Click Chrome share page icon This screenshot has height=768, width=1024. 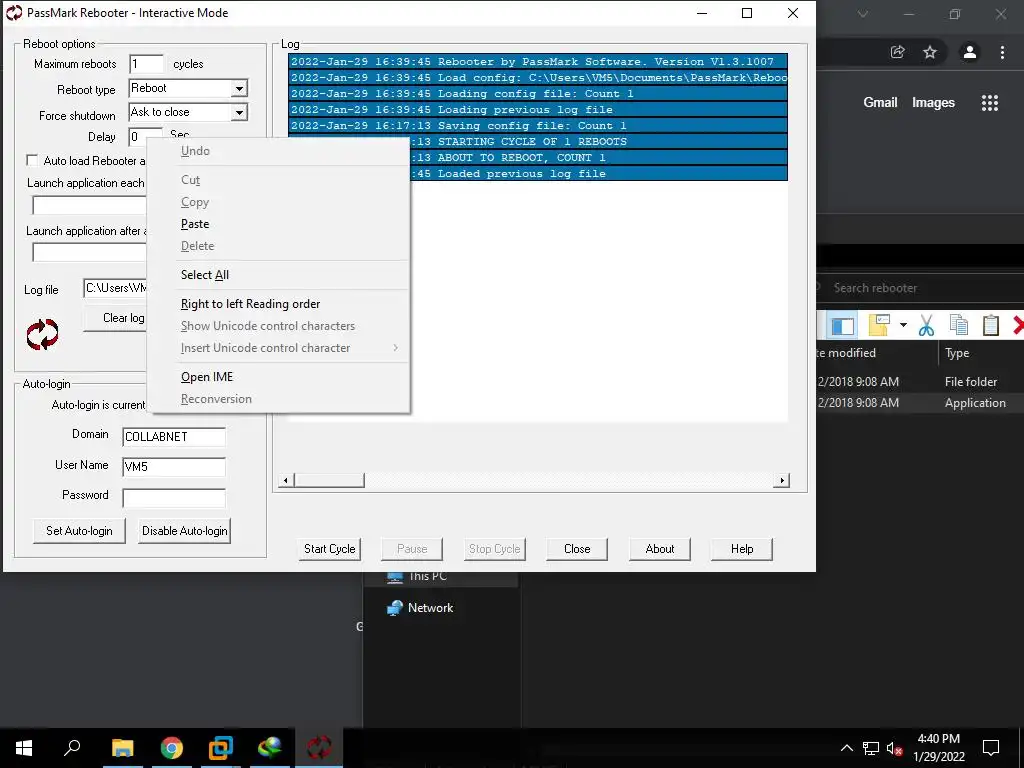[897, 52]
